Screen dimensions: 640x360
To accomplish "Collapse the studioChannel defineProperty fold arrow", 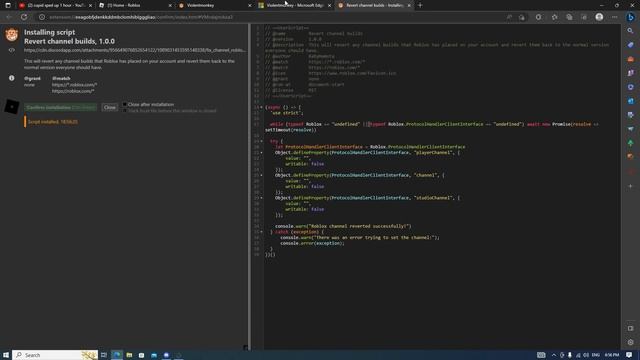I will pos(262,198).
